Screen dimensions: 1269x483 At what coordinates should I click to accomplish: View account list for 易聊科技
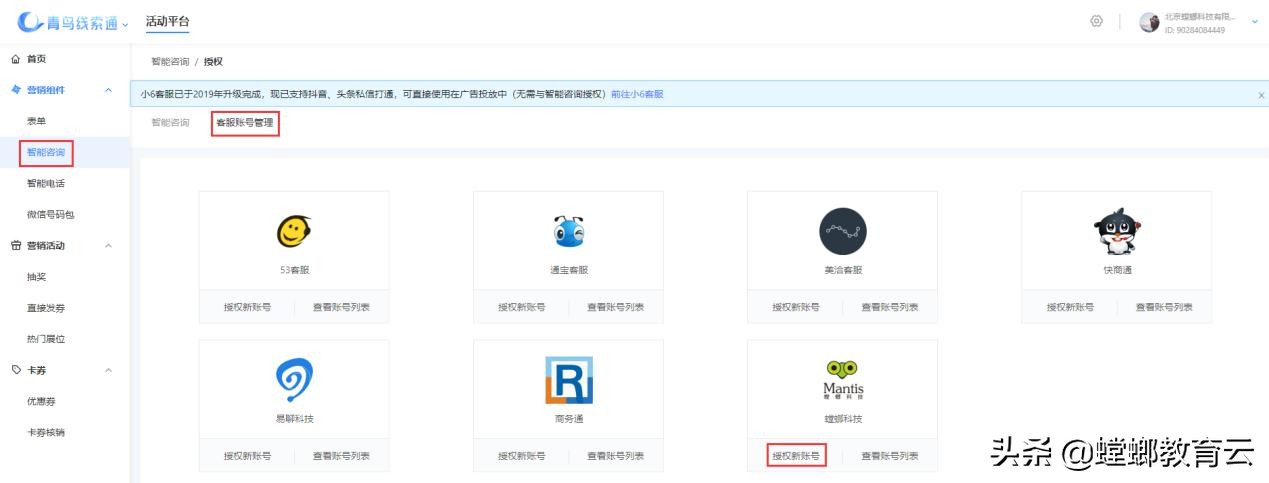coord(341,456)
